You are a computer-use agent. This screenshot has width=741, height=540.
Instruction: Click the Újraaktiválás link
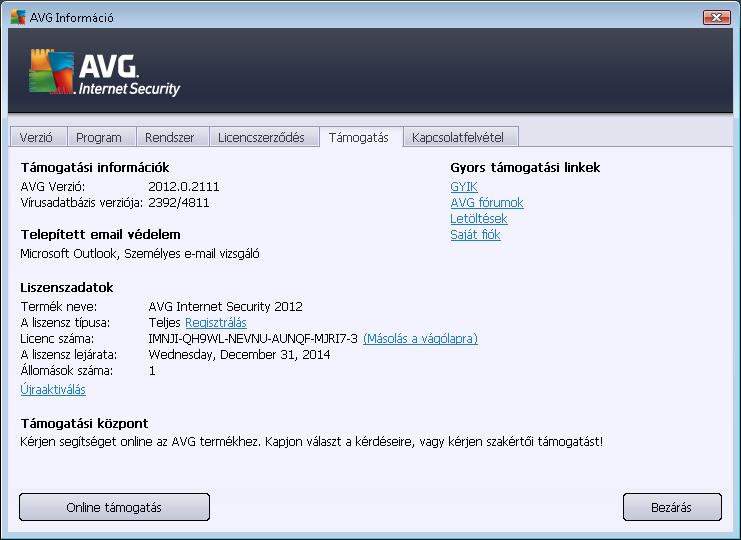click(53, 390)
